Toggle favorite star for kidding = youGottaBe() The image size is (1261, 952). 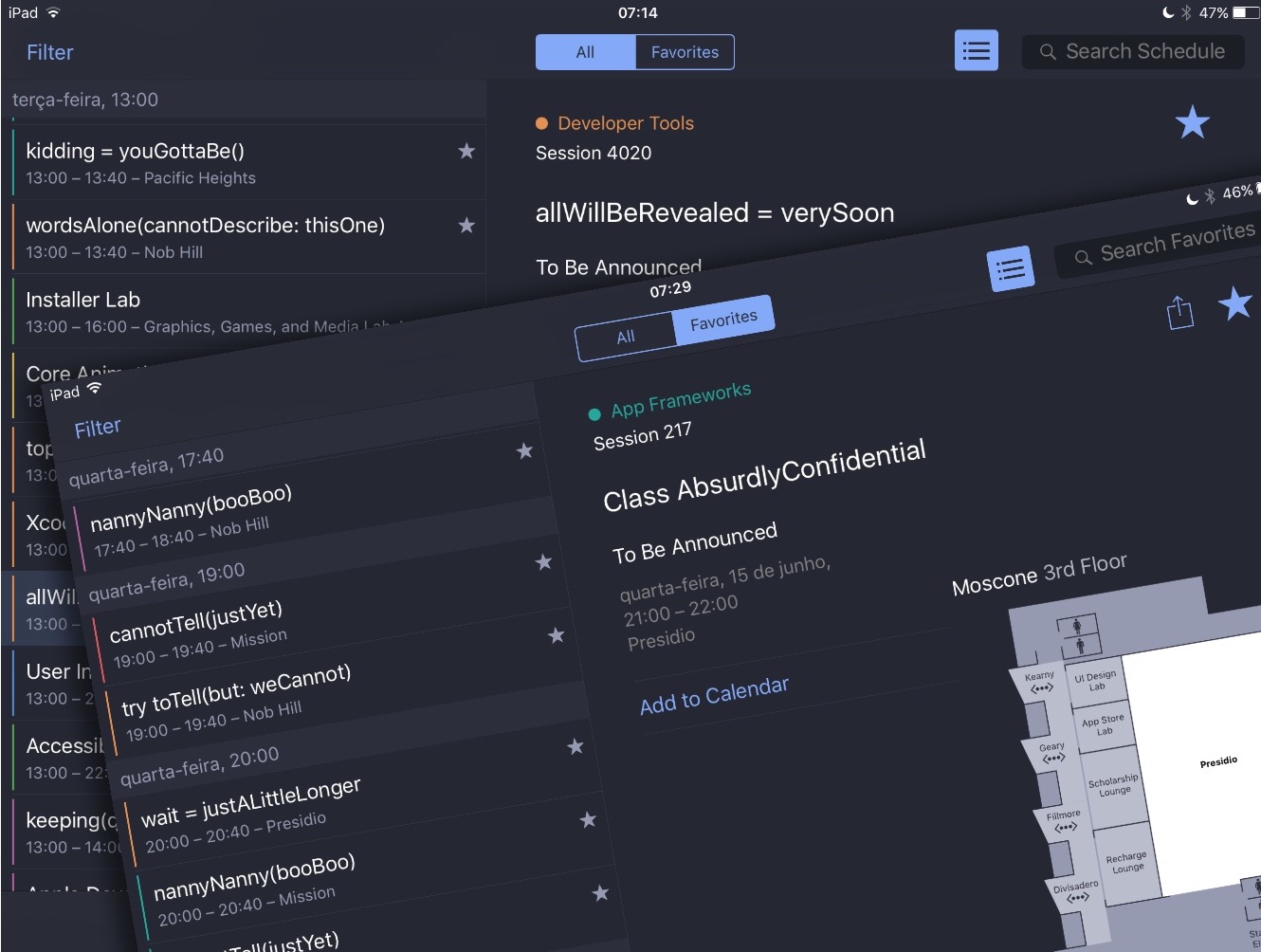pos(466,151)
